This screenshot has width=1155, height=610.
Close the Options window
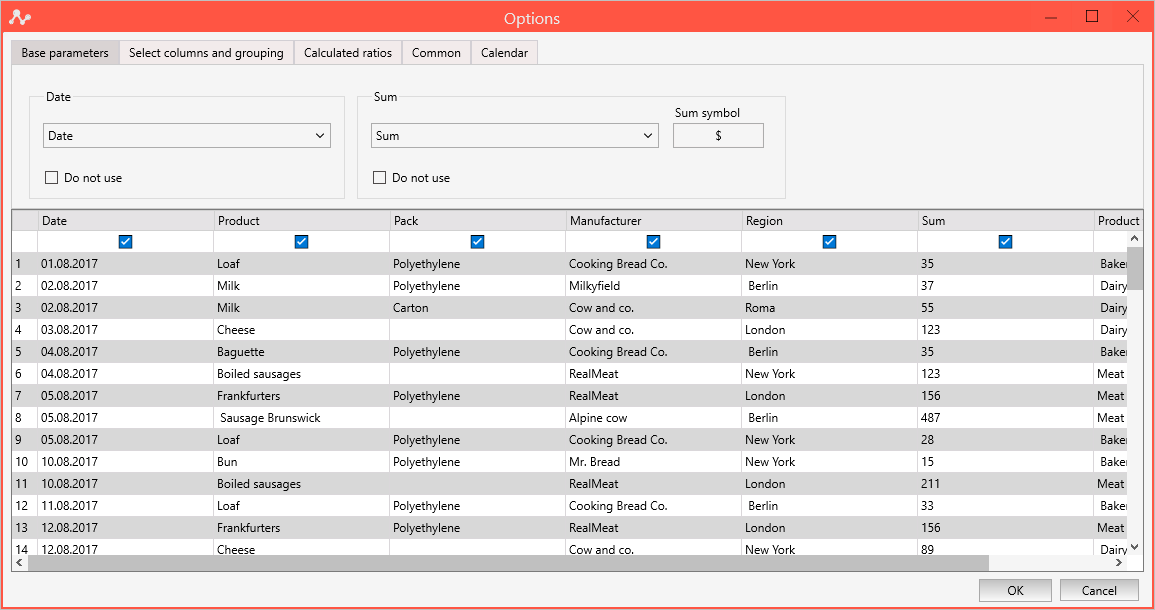[1133, 16]
